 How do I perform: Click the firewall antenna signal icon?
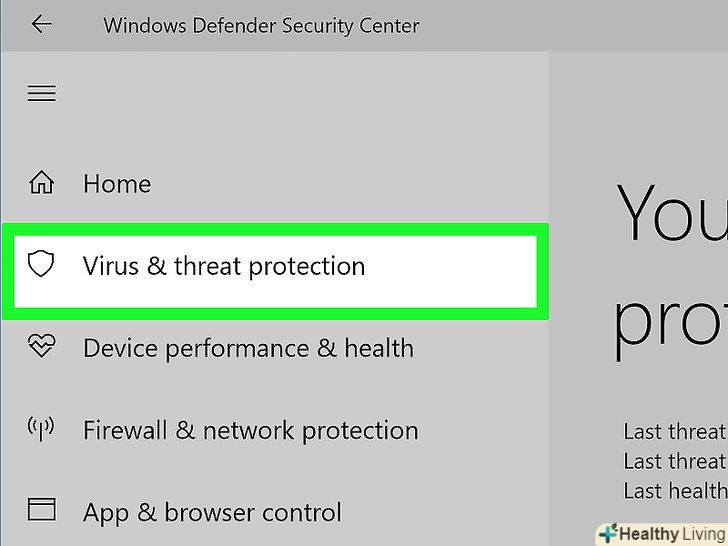tap(41, 430)
